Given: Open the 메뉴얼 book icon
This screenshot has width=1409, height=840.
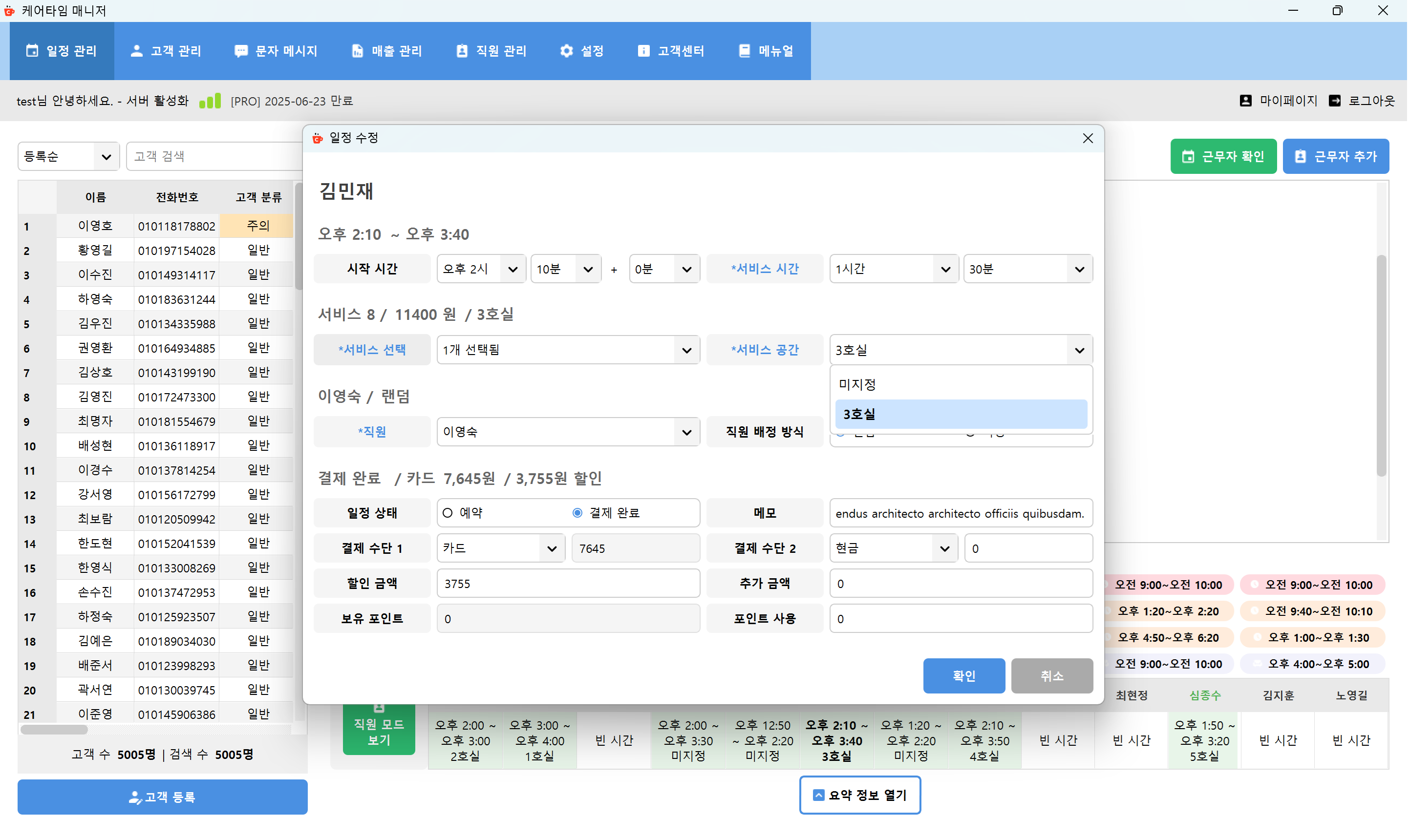Looking at the screenshot, I should pos(743,50).
